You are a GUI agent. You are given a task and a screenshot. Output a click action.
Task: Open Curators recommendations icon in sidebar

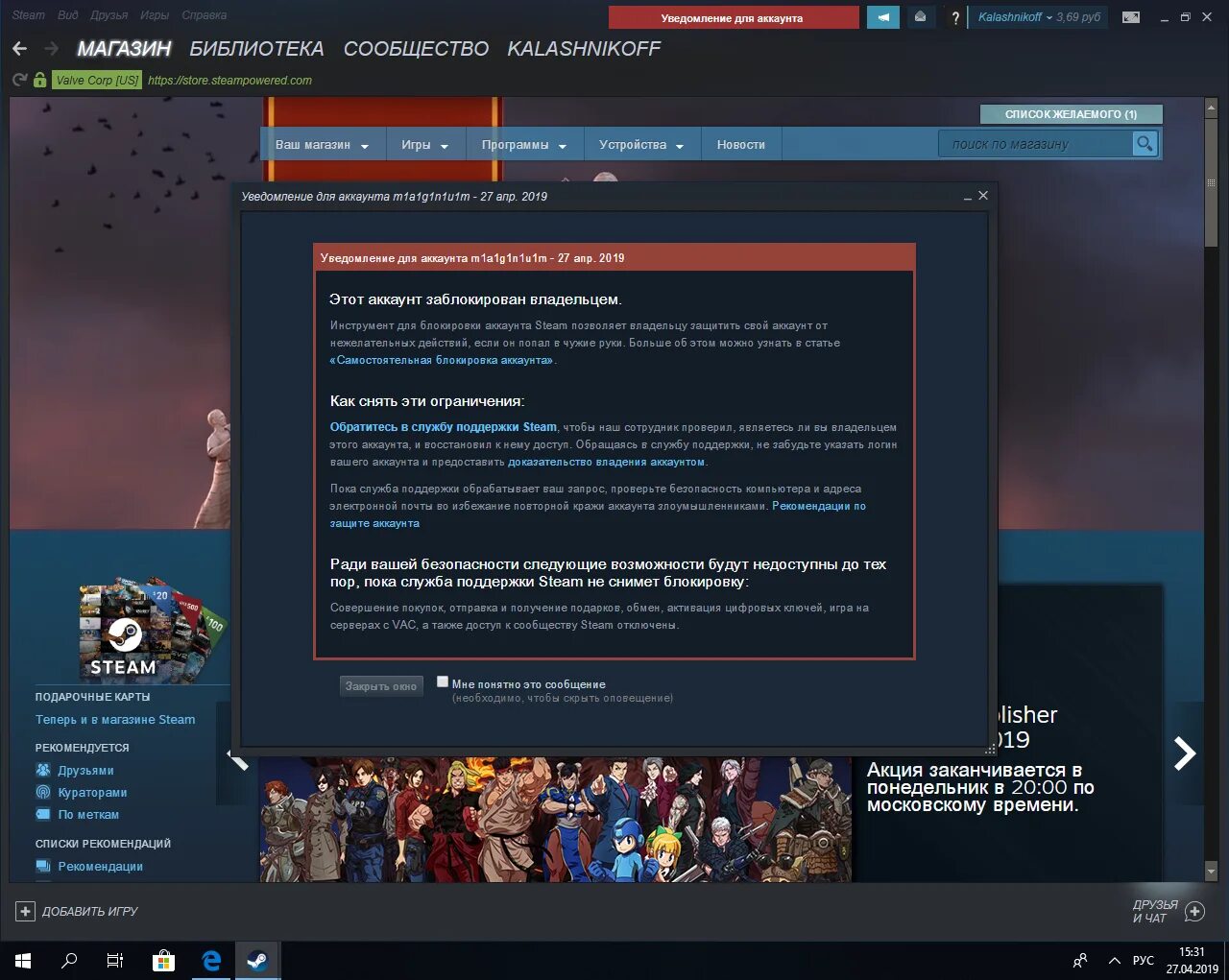(x=43, y=792)
